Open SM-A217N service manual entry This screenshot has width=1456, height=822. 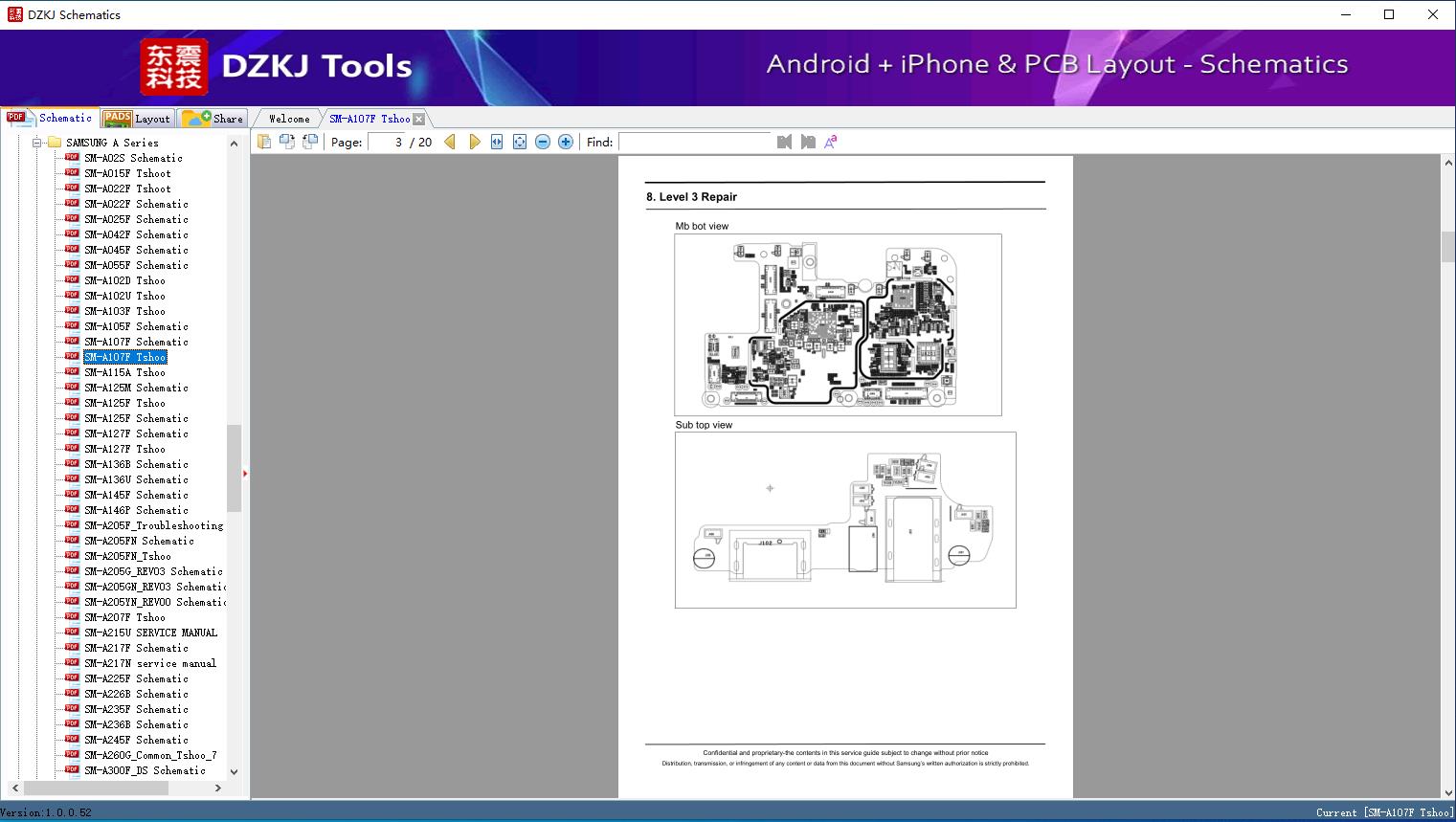point(150,663)
